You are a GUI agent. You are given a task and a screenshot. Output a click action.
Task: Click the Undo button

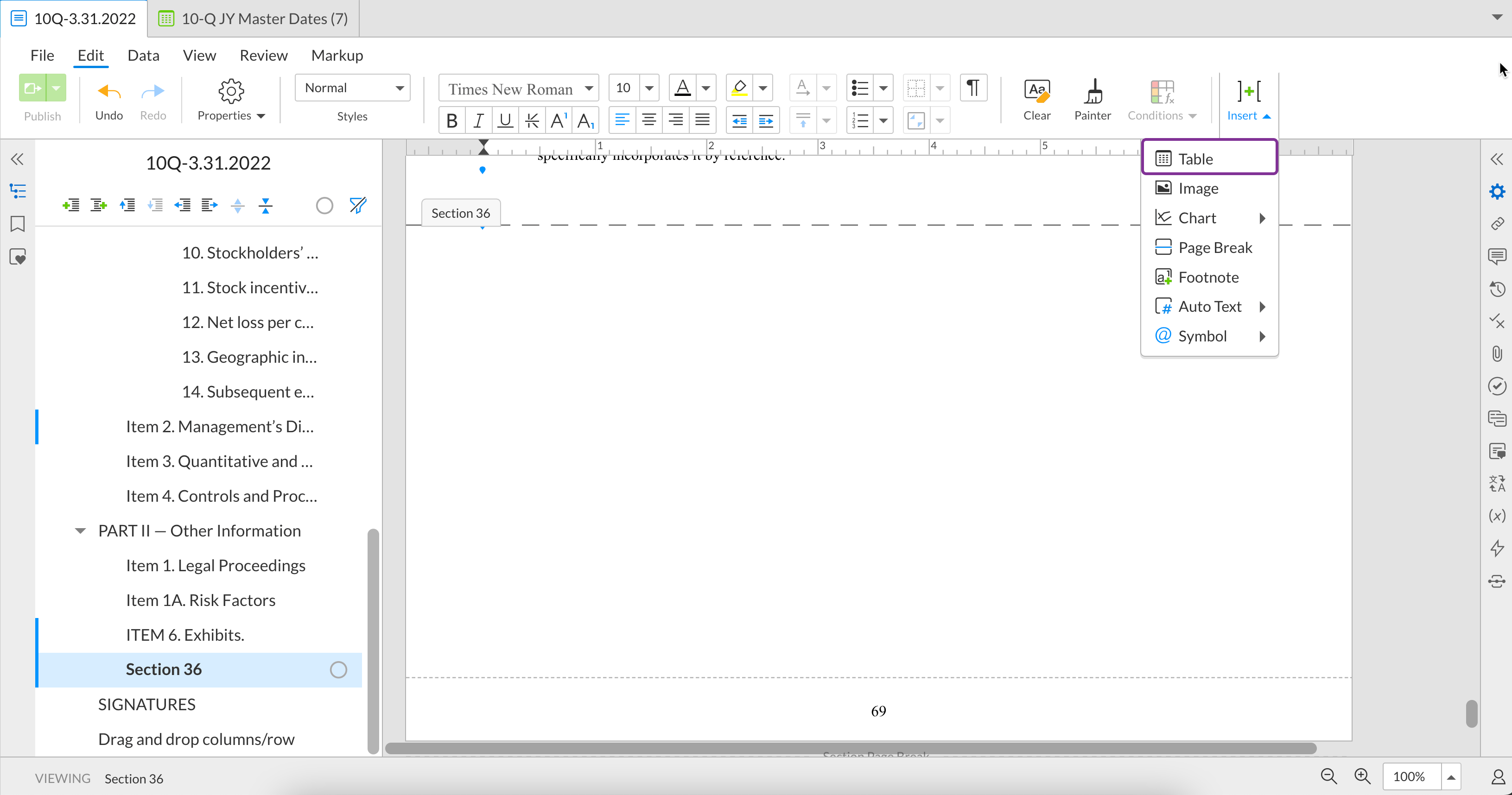[109, 100]
